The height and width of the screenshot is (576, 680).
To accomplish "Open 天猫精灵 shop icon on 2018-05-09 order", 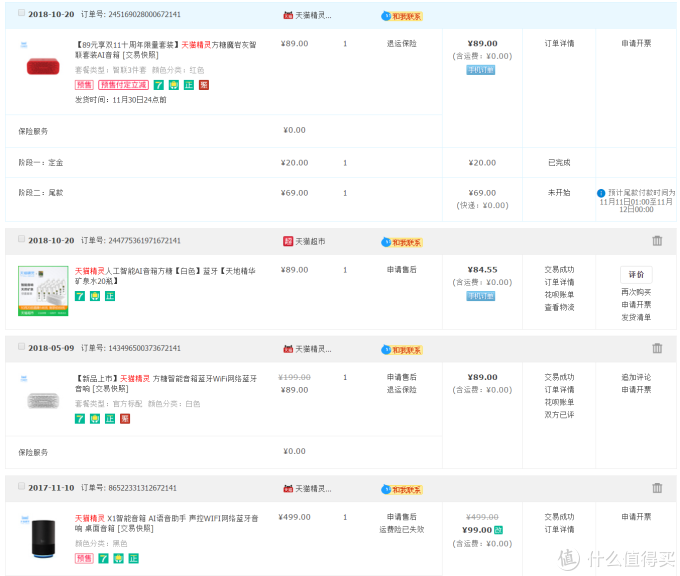I will [288, 349].
